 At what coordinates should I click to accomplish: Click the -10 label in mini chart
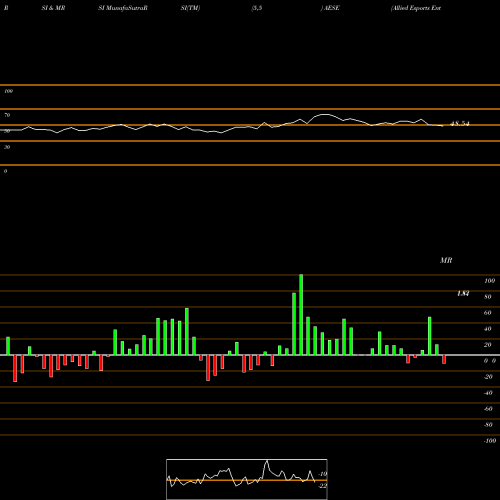(x=323, y=474)
